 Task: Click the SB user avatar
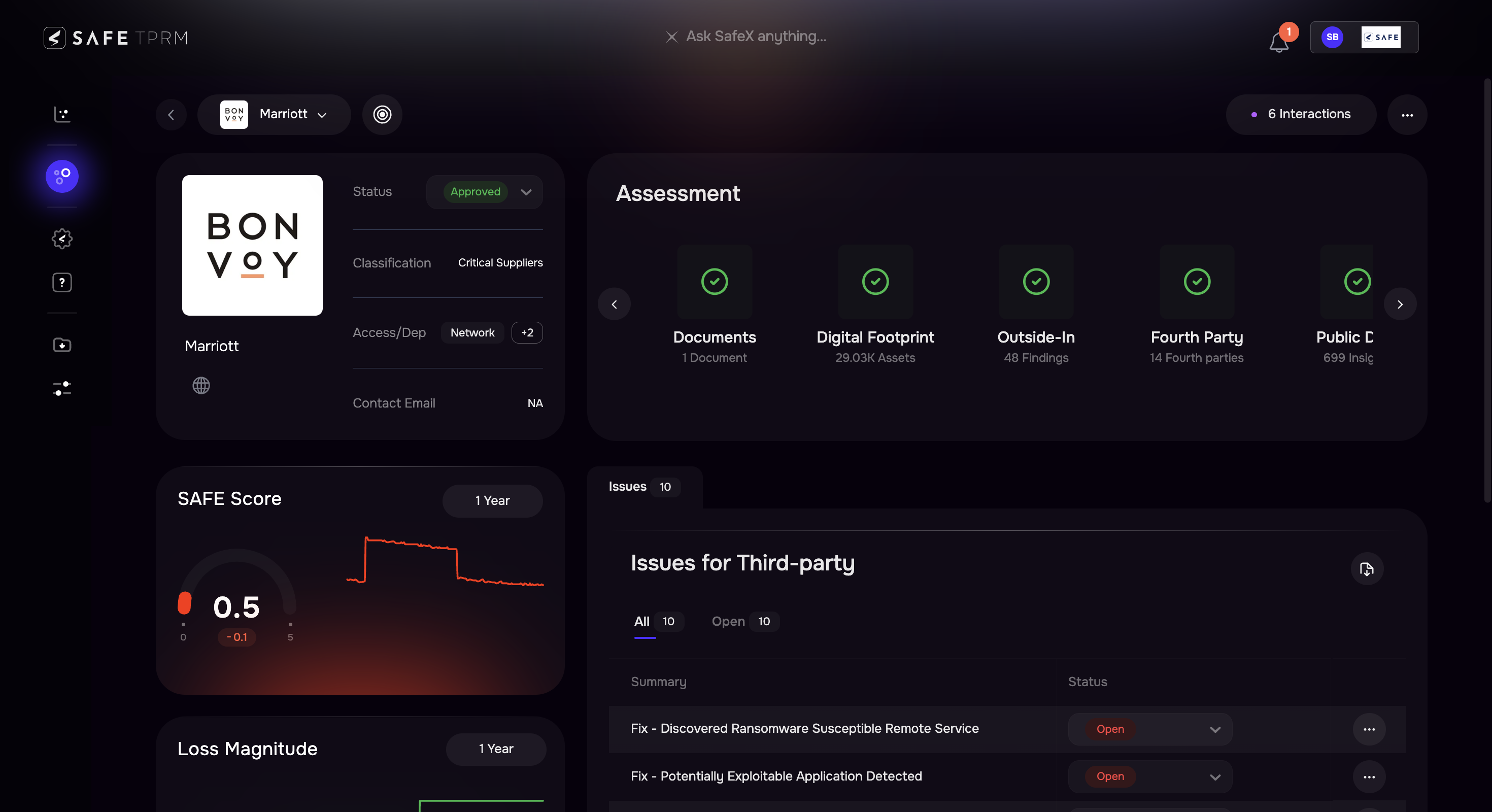pos(1332,37)
